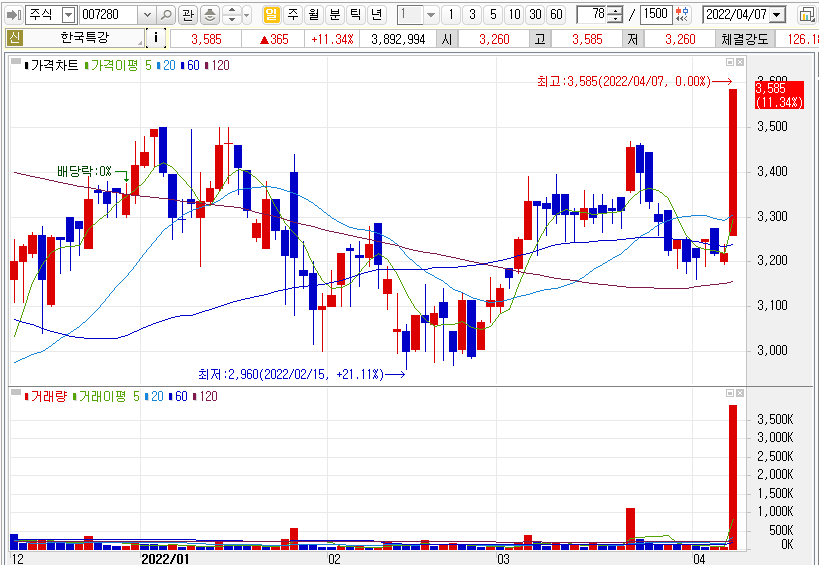Screen dimensions: 819x565
Task: Select the 분 minute chart period
Action: (334, 15)
